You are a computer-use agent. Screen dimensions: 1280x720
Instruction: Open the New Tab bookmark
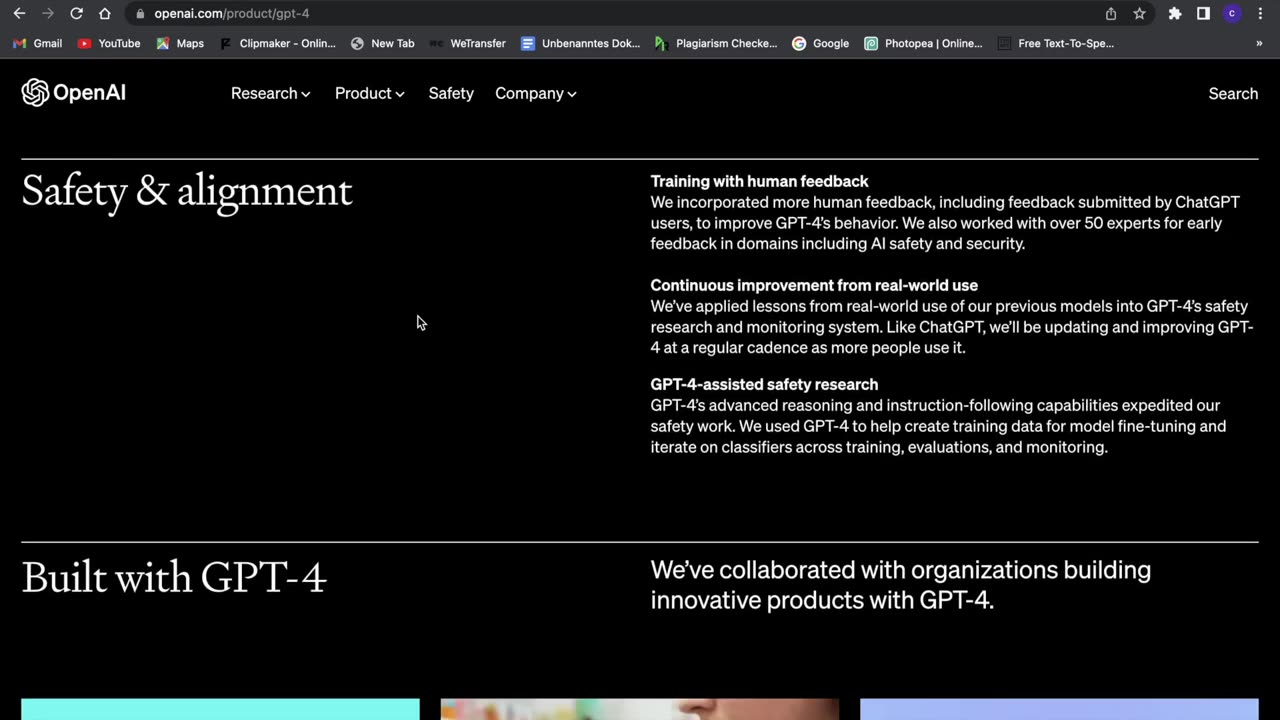[382, 43]
